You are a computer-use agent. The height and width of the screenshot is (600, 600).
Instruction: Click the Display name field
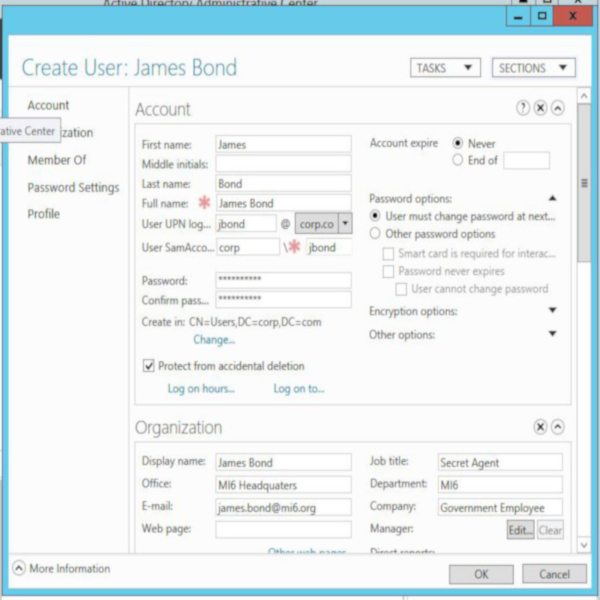coord(283,462)
